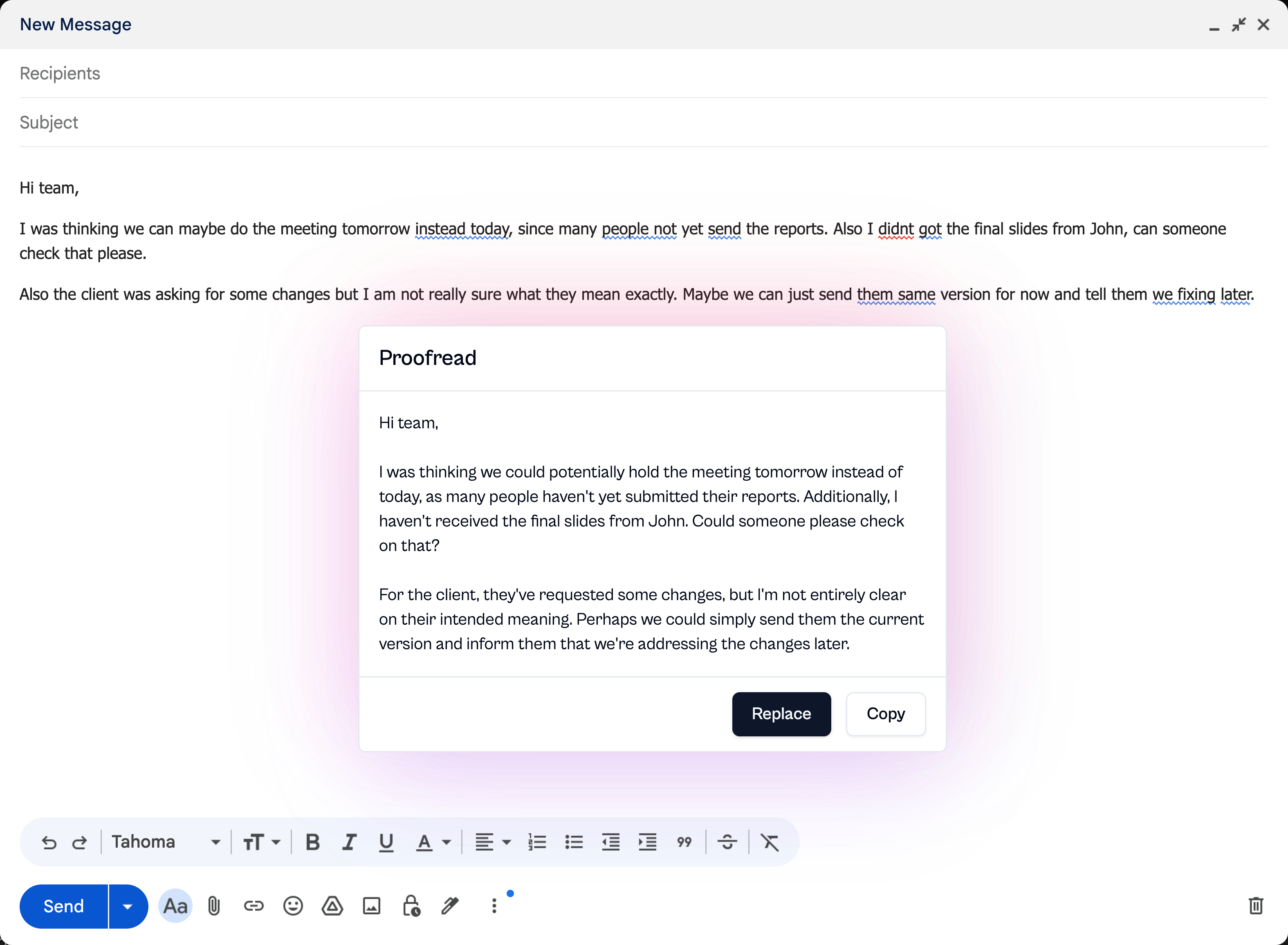Toggle italic formatting
Viewport: 1288px width, 945px height.
pyautogui.click(x=349, y=842)
